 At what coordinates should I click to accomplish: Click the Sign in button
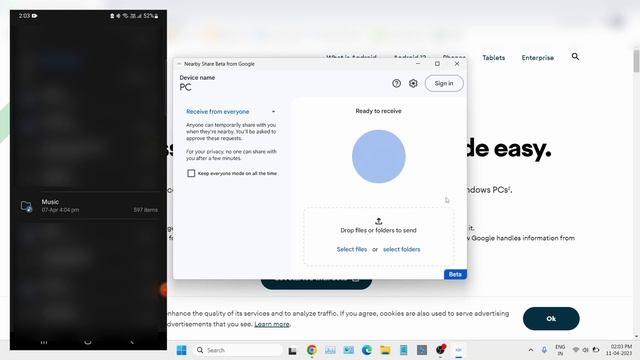[444, 83]
